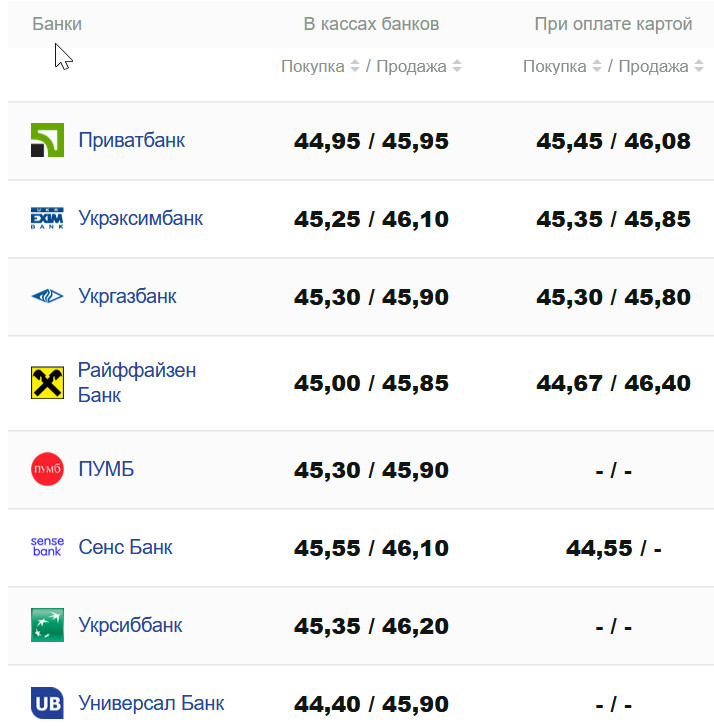Click the Sense Bank logo icon
The image size is (714, 726).
[47, 547]
